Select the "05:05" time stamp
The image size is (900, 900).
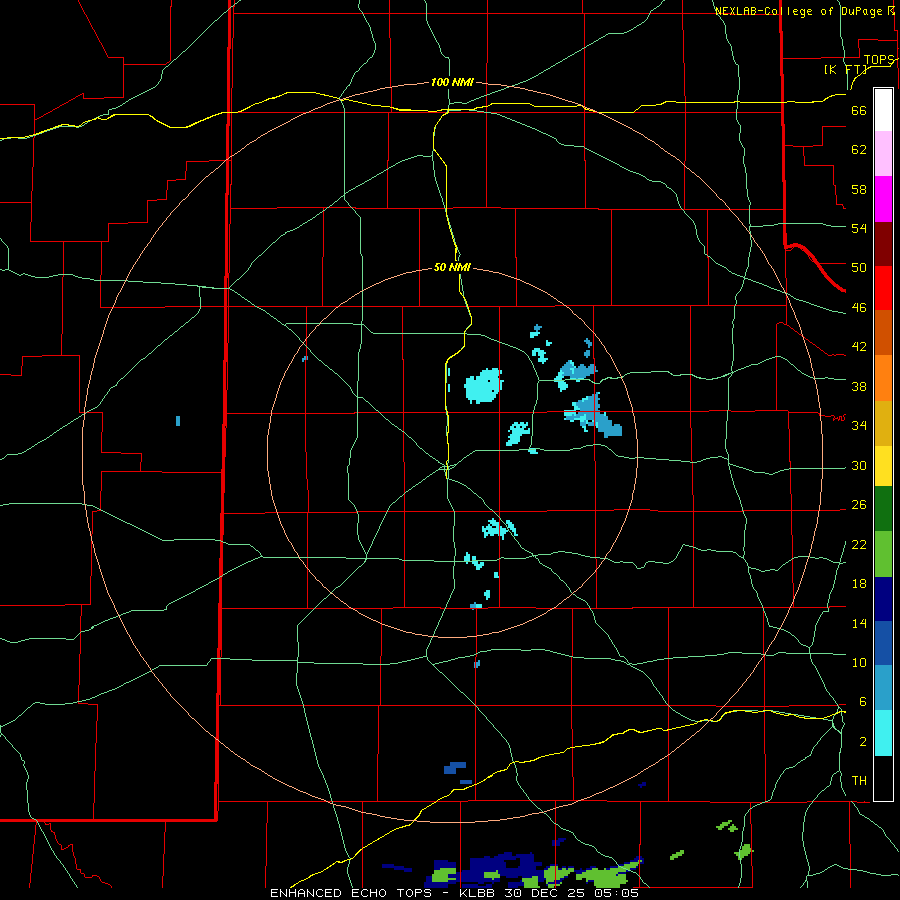pos(617,893)
